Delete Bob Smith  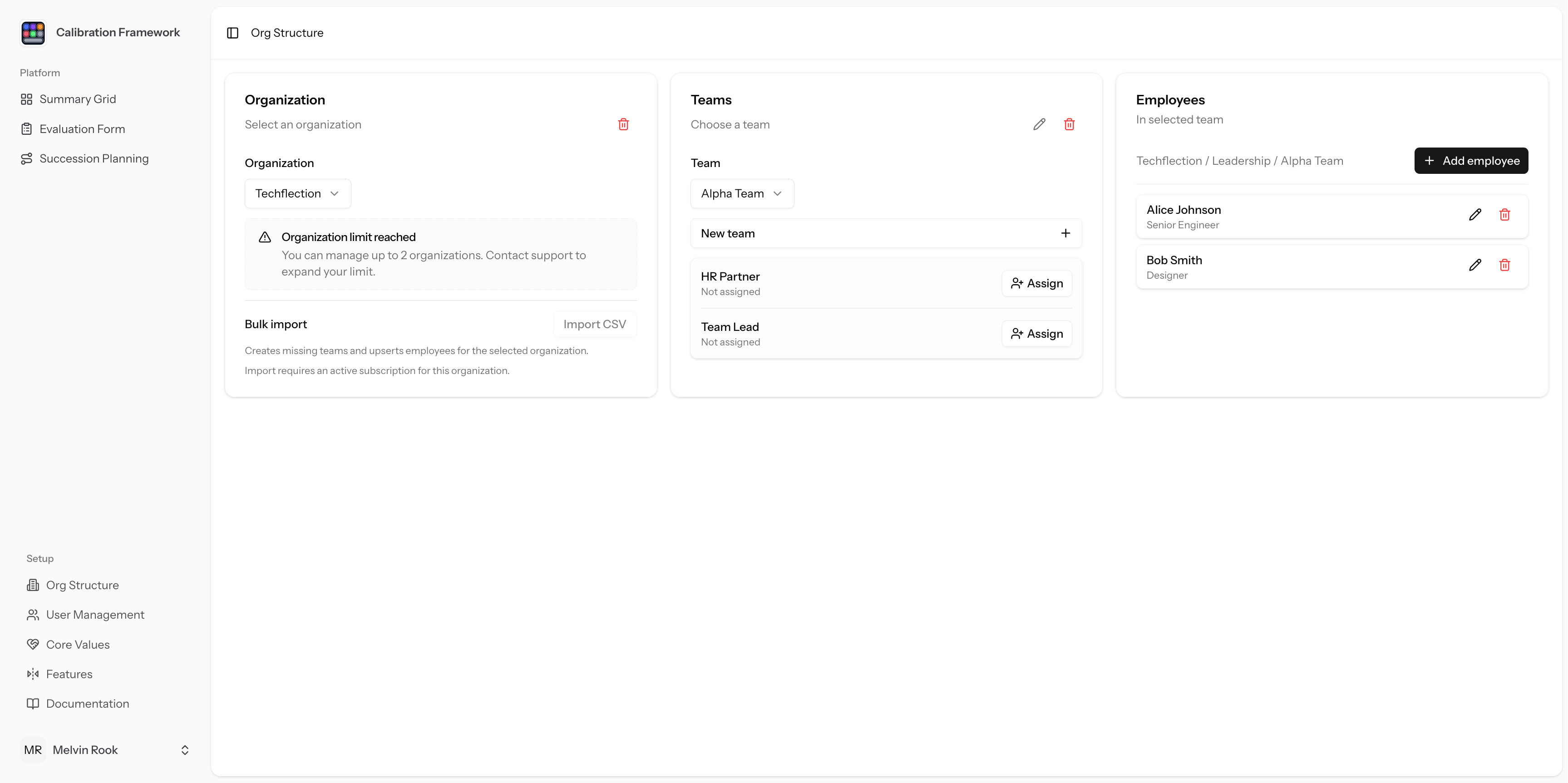[1504, 265]
